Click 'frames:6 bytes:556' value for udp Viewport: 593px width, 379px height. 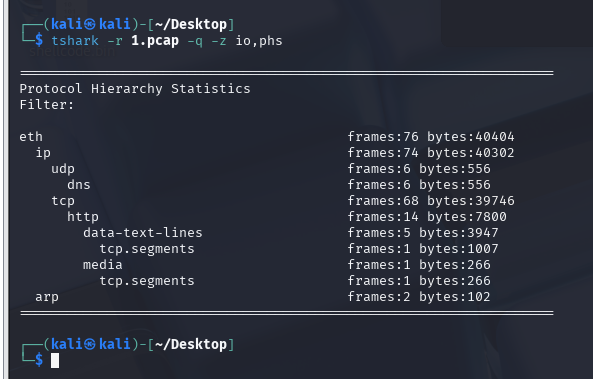419,169
